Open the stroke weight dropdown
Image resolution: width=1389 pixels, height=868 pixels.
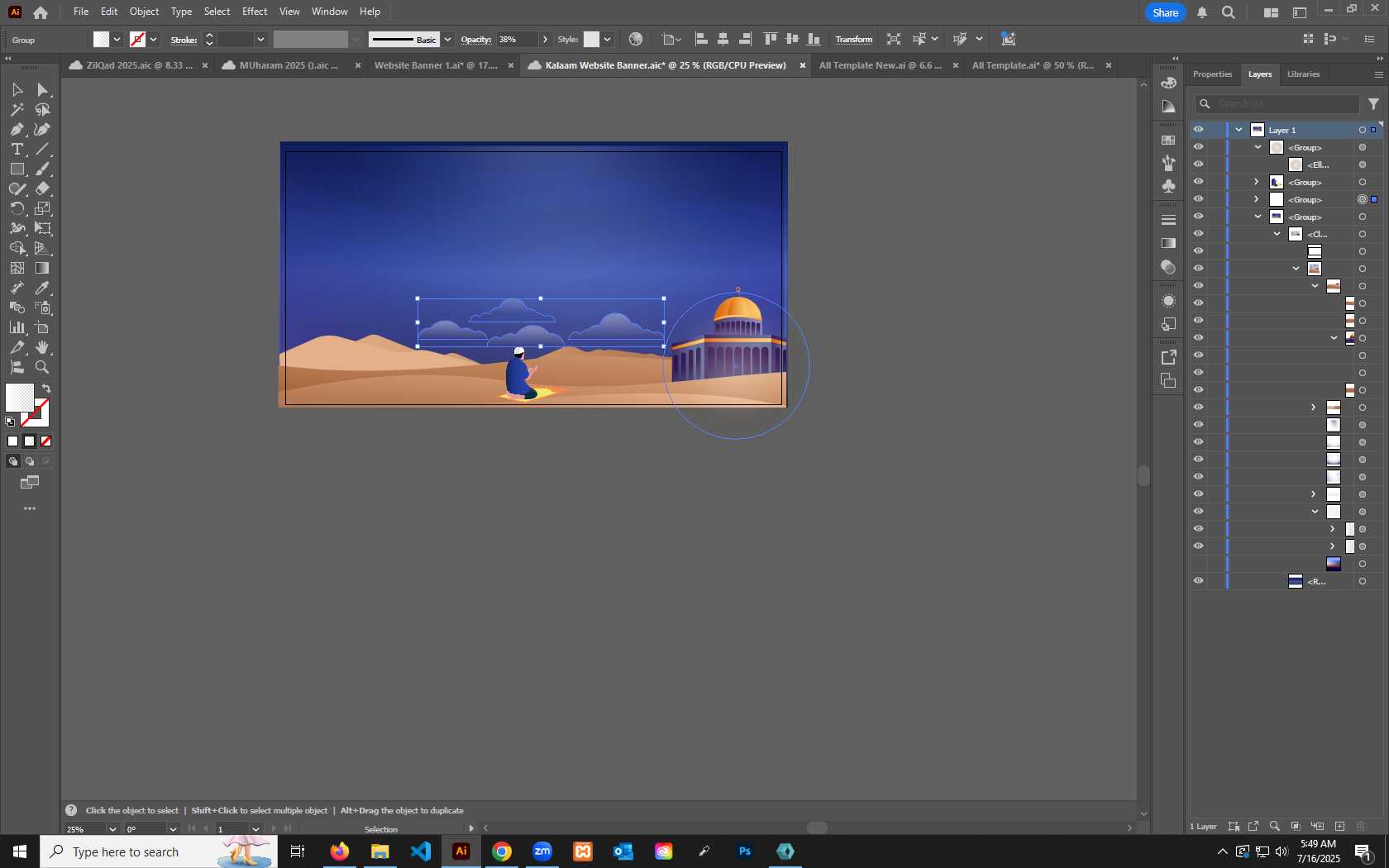coord(260,39)
